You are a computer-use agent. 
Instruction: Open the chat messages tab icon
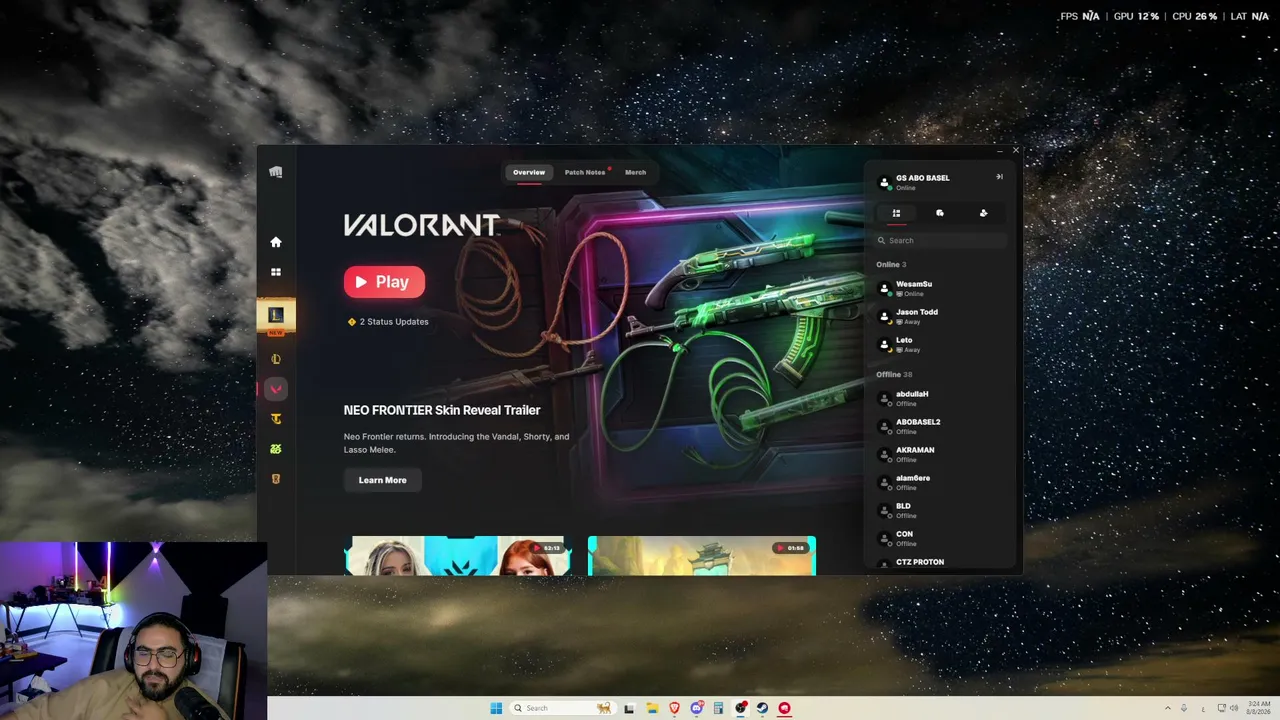940,213
